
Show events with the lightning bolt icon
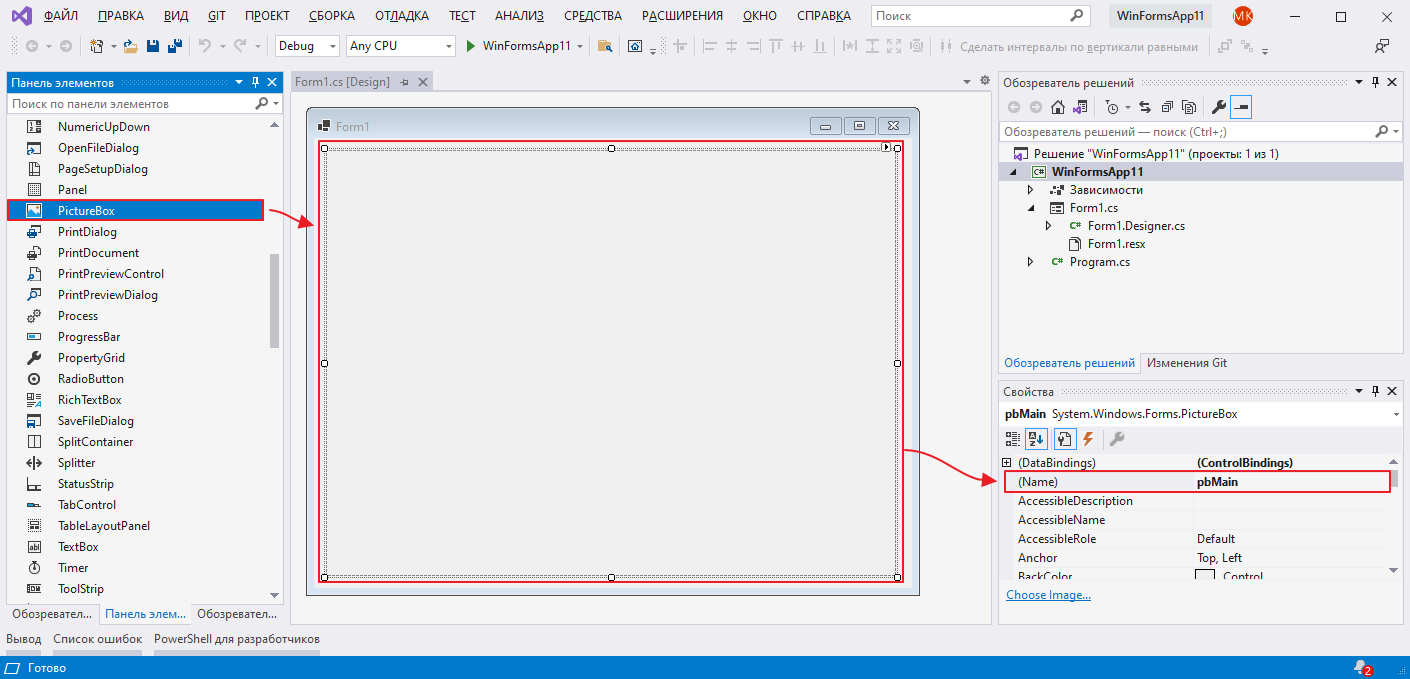tap(1088, 439)
